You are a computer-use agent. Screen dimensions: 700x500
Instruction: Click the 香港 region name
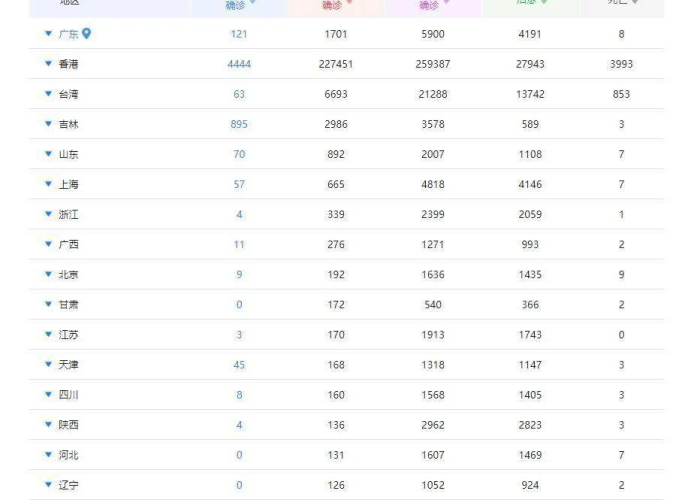pos(68,64)
